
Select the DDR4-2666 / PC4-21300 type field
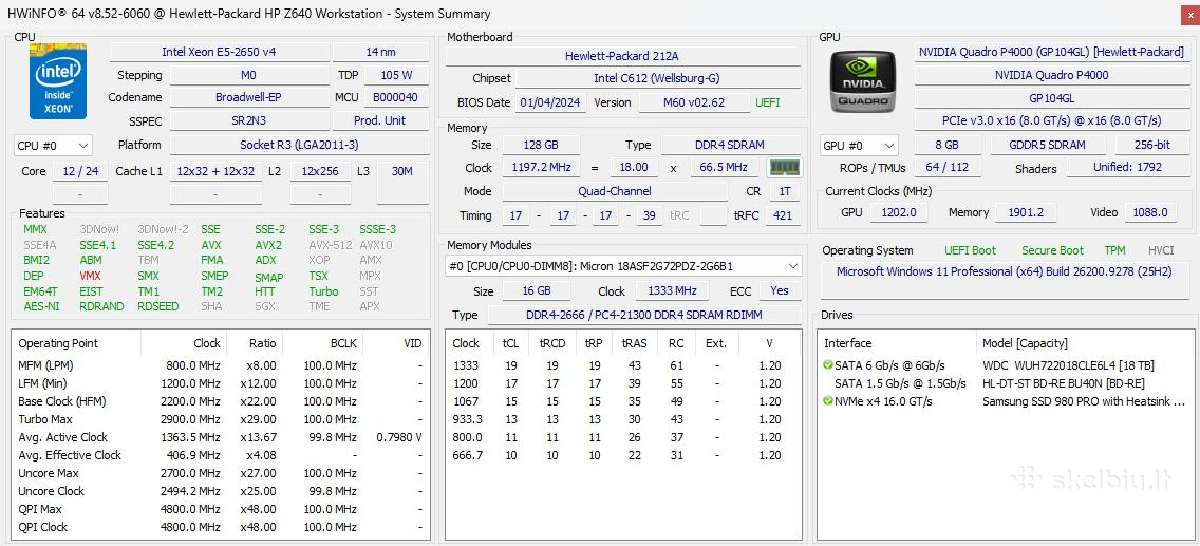point(643,315)
